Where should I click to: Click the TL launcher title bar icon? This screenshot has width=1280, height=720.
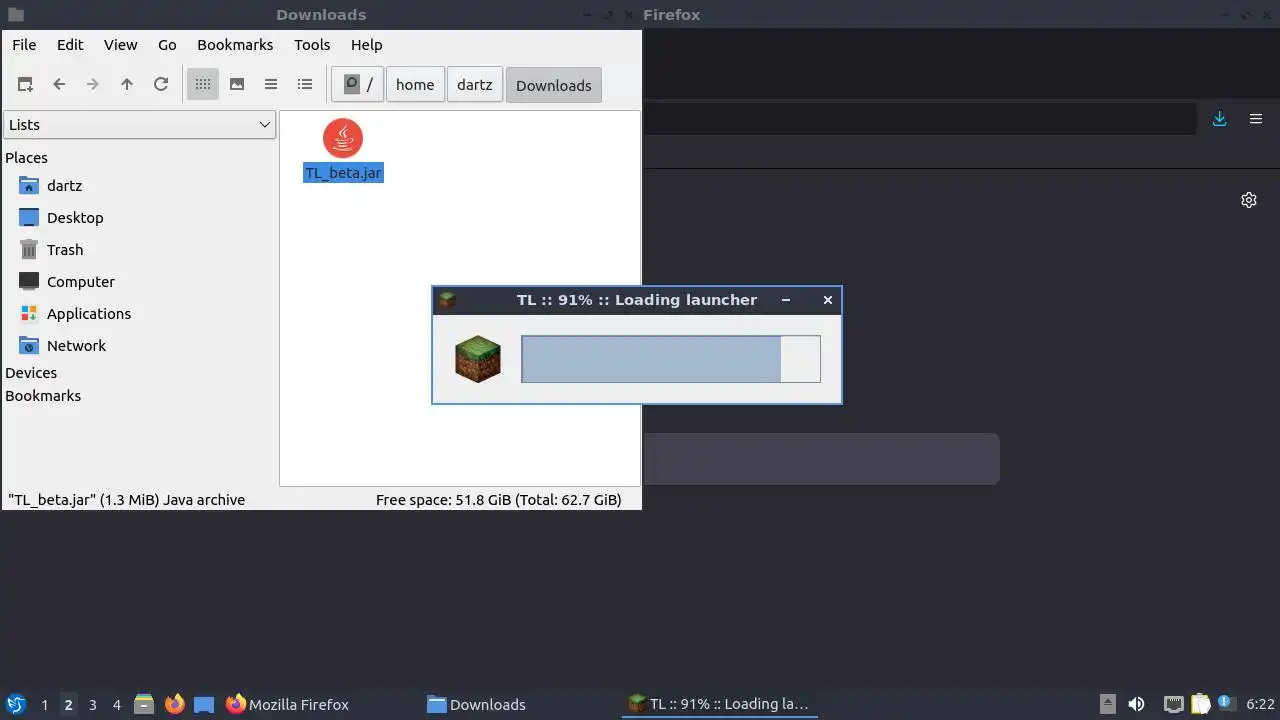point(447,300)
